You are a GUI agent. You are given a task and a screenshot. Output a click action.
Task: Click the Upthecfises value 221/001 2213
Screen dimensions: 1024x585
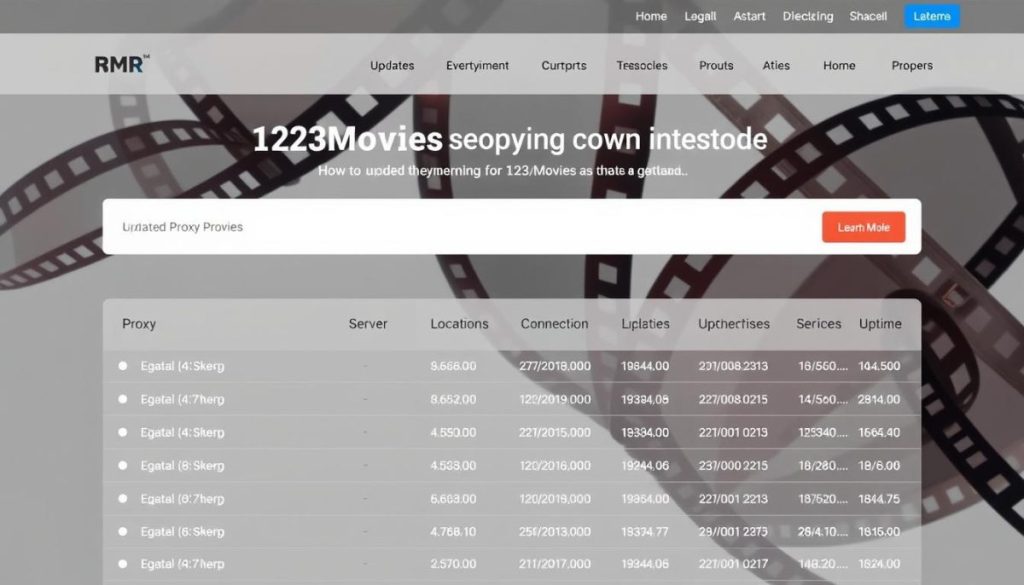click(x=733, y=499)
